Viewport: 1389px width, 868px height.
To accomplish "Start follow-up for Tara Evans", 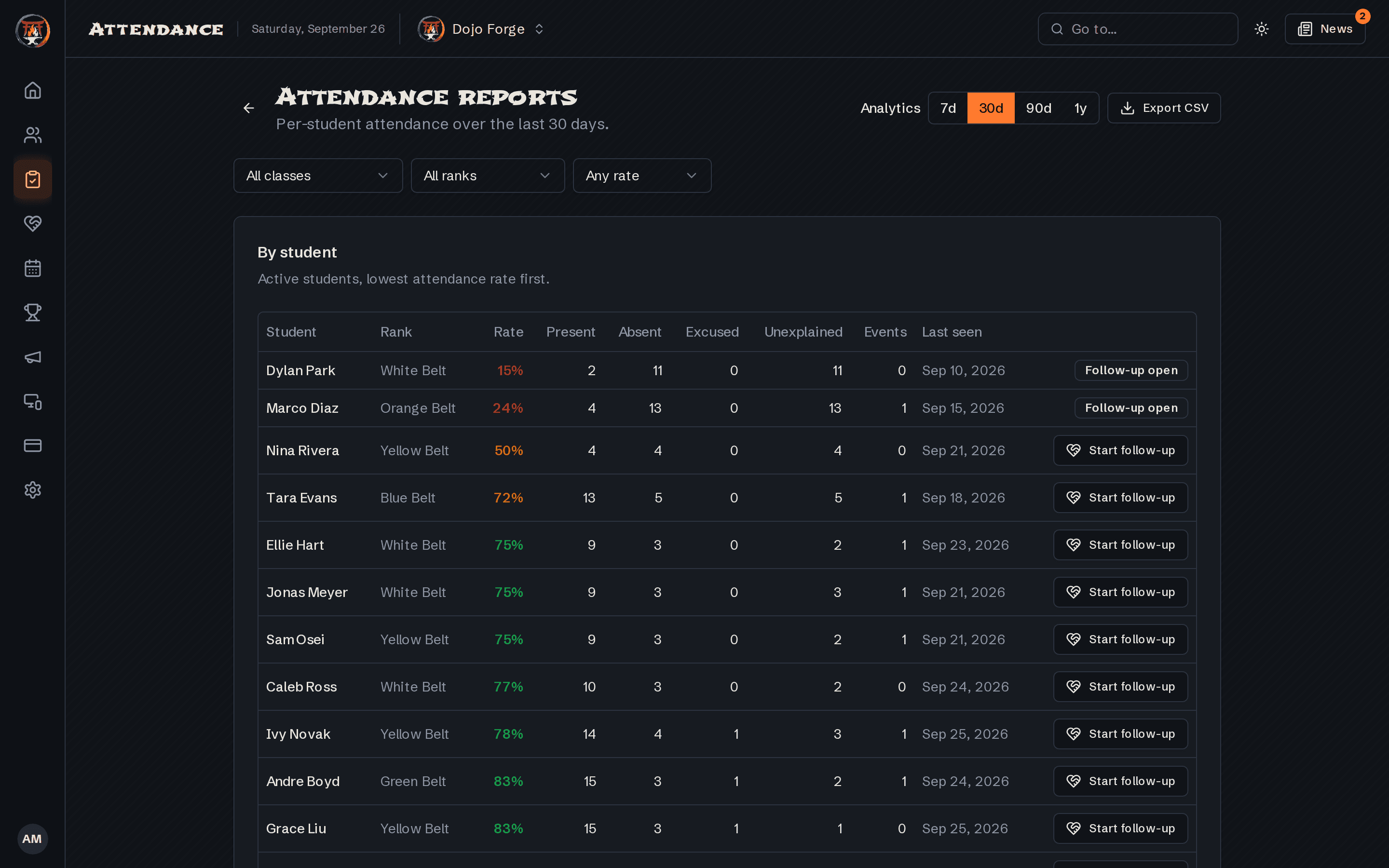I will tap(1120, 498).
